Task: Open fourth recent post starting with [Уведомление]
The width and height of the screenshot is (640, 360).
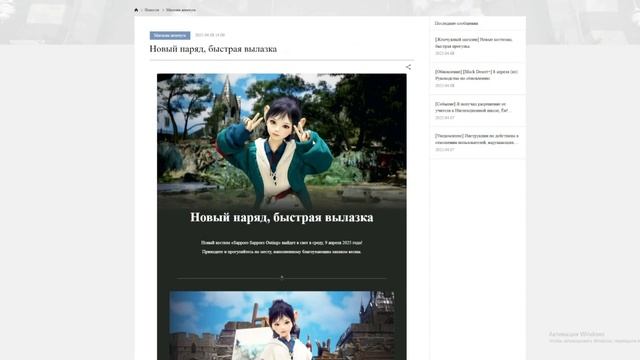Action: pos(477,142)
